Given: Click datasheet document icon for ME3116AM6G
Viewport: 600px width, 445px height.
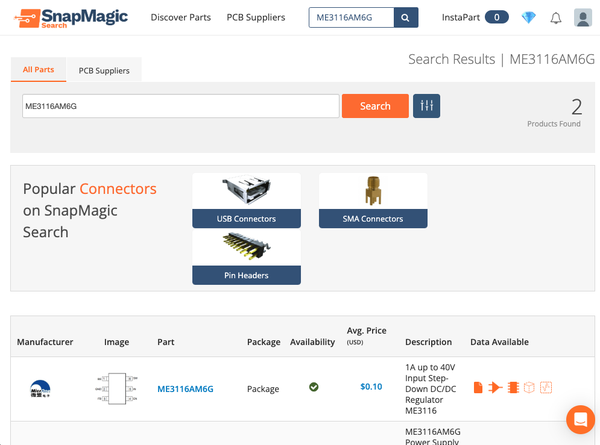Looking at the screenshot, I should tap(478, 387).
